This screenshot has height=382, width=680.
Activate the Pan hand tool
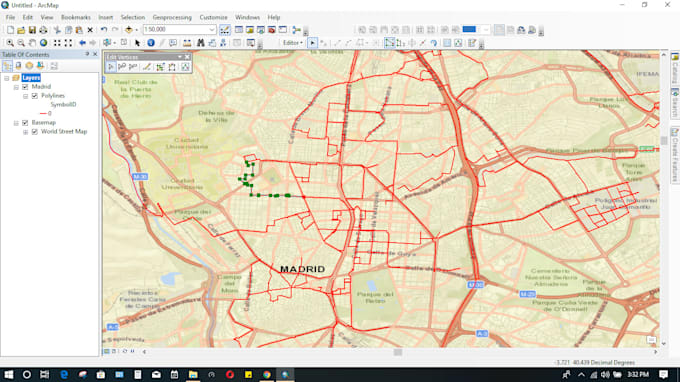click(x=32, y=43)
